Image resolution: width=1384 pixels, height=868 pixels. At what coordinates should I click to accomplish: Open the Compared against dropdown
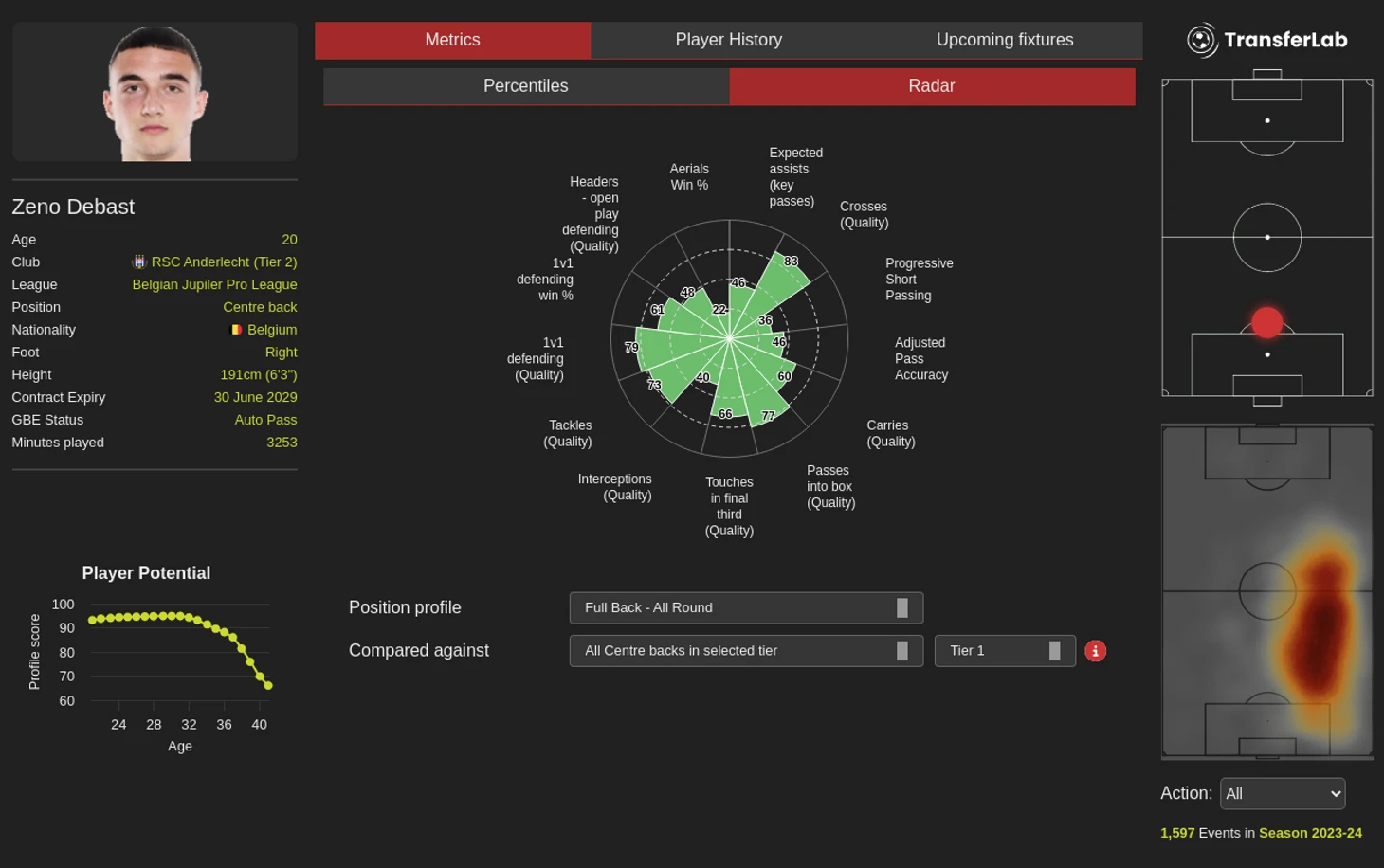pos(745,651)
